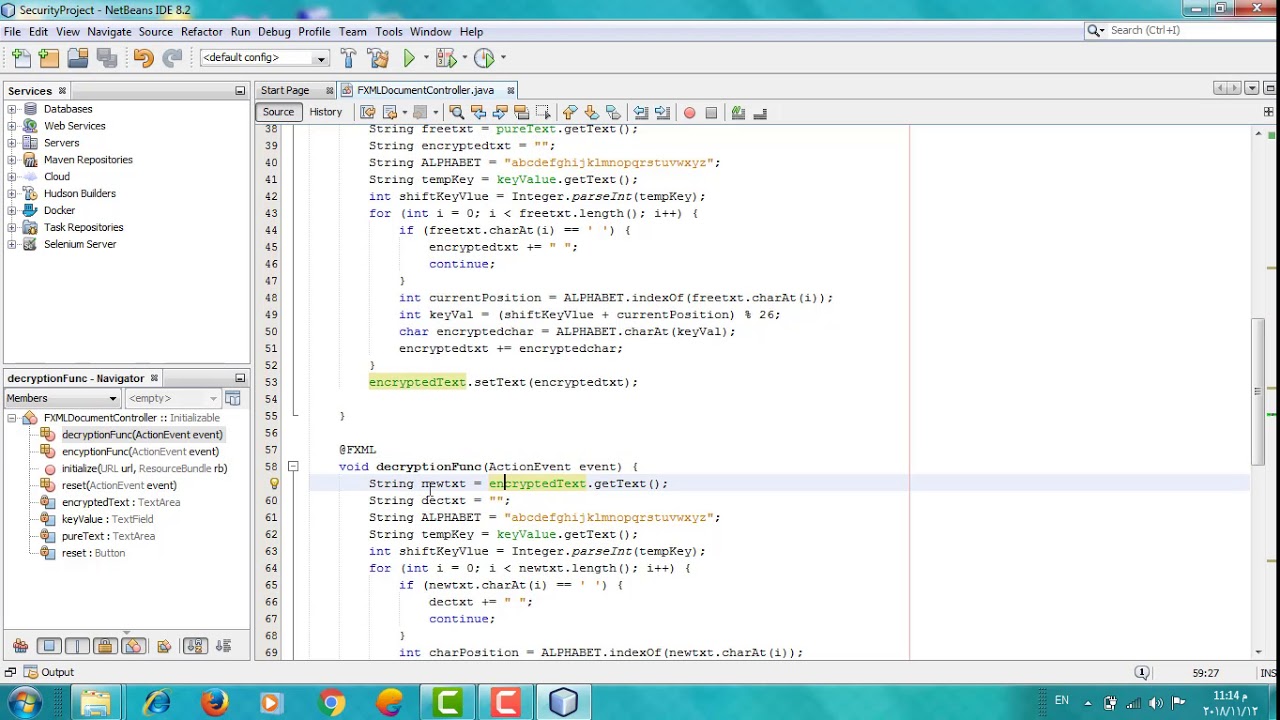Viewport: 1280px width, 720px height.
Task: Click the New Project toolbar icon
Action: (x=49, y=58)
